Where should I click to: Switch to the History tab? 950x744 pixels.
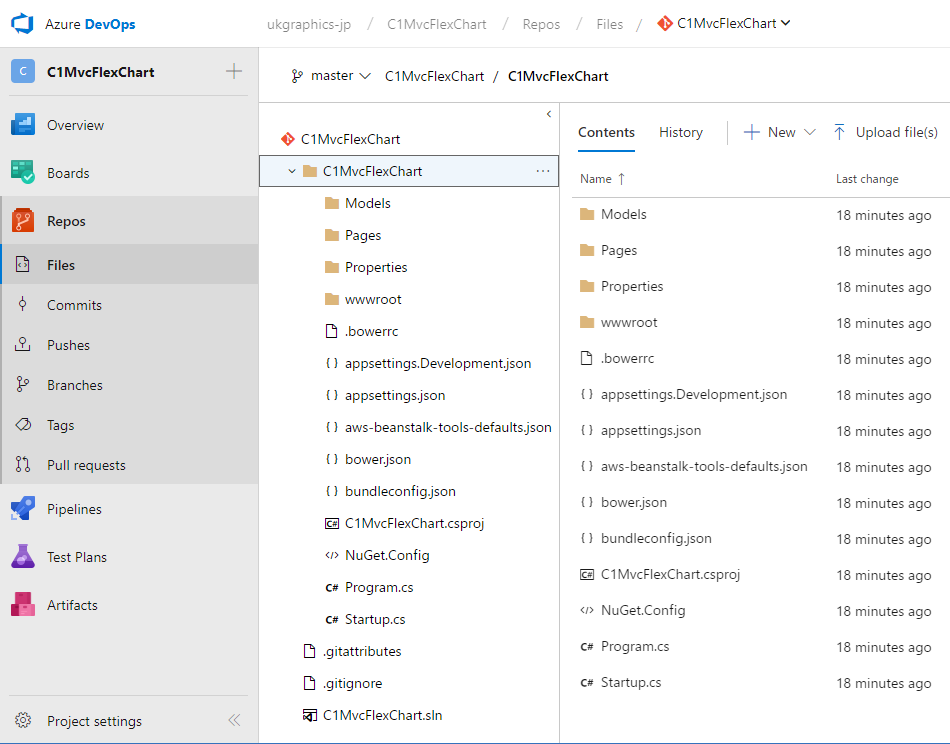[x=681, y=132]
